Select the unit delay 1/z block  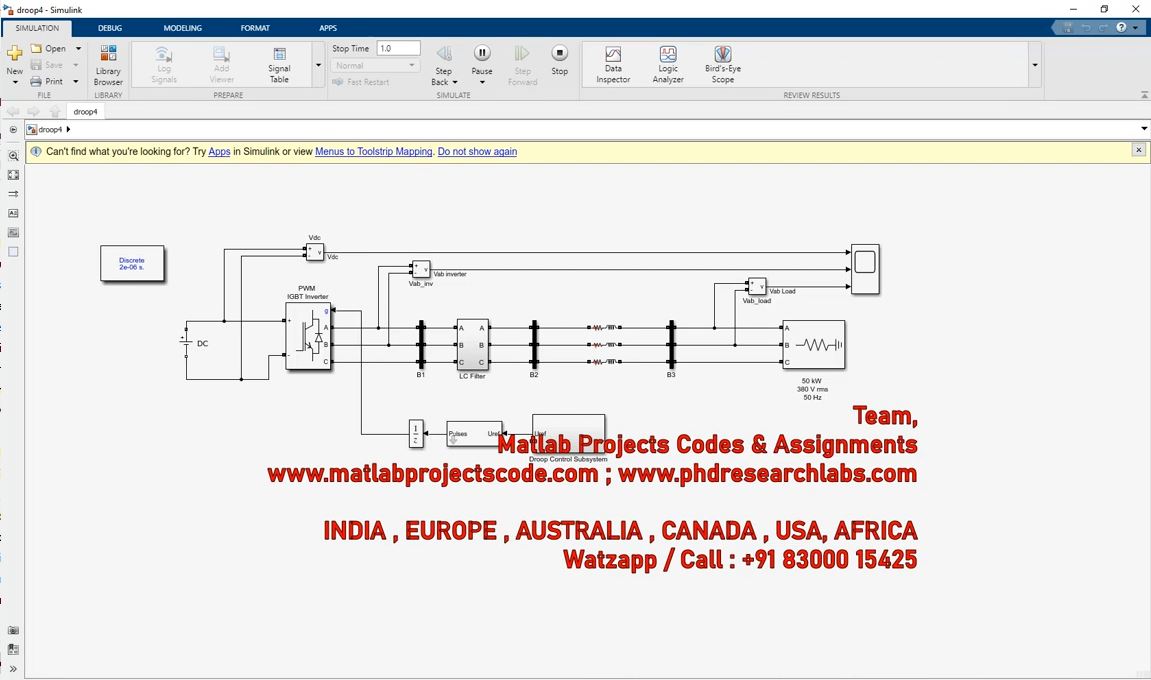[x=416, y=433]
